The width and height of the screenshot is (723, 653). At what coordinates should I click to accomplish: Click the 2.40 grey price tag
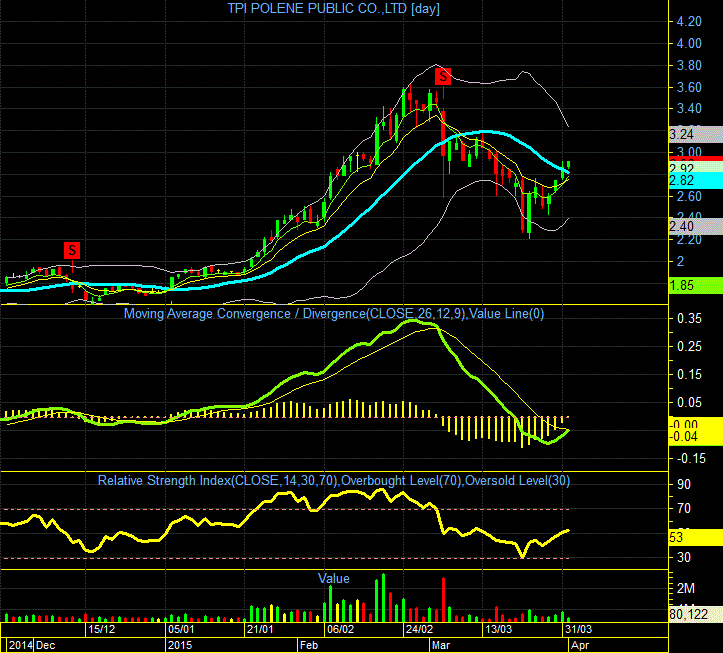[x=695, y=226]
